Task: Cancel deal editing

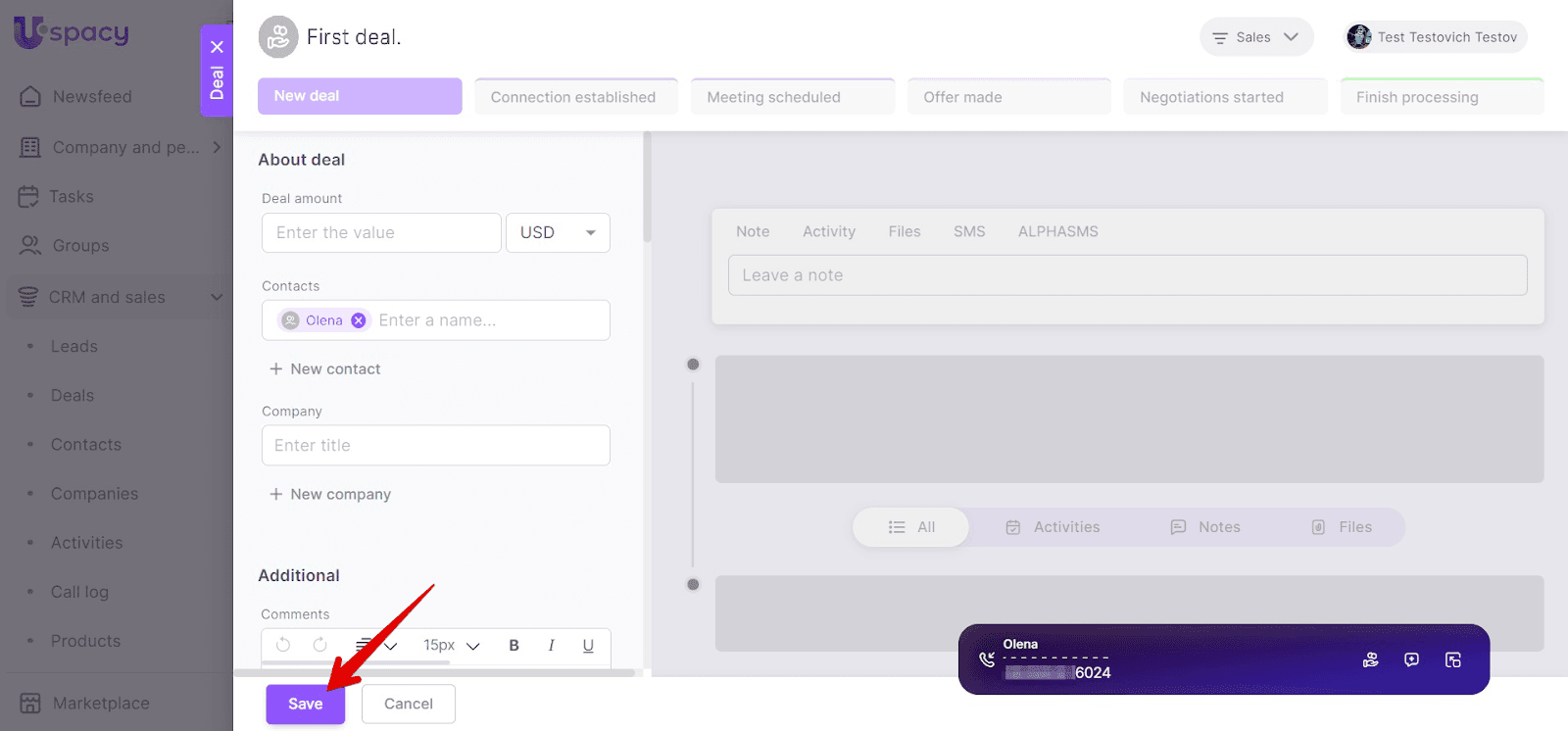Action: click(409, 704)
